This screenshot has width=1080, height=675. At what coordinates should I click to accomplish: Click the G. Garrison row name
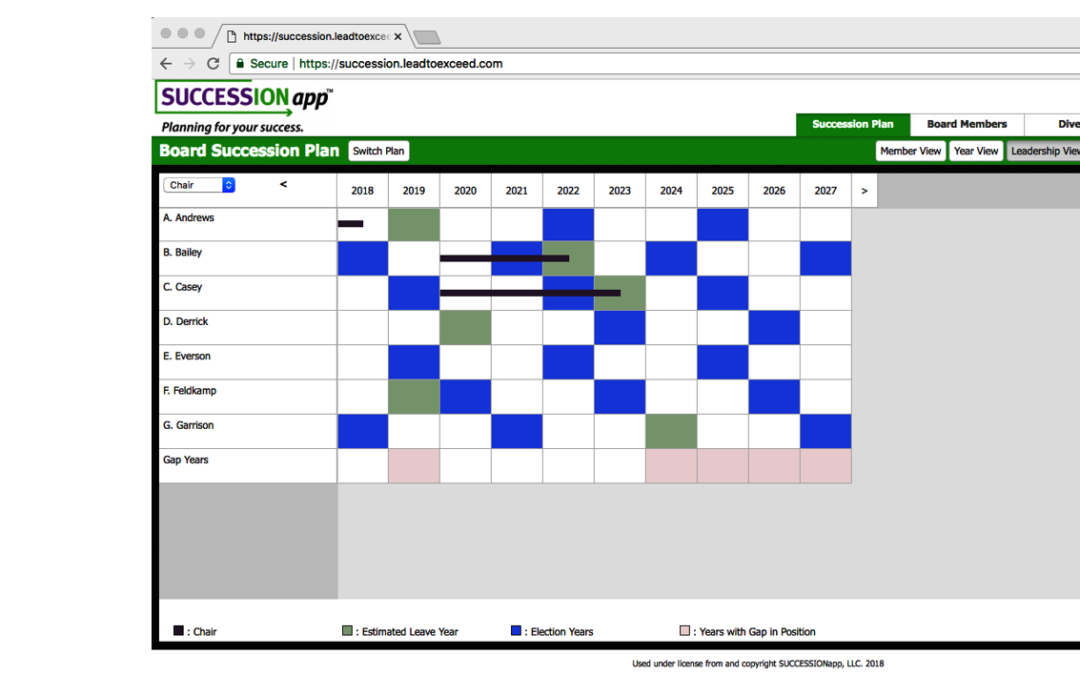[188, 425]
